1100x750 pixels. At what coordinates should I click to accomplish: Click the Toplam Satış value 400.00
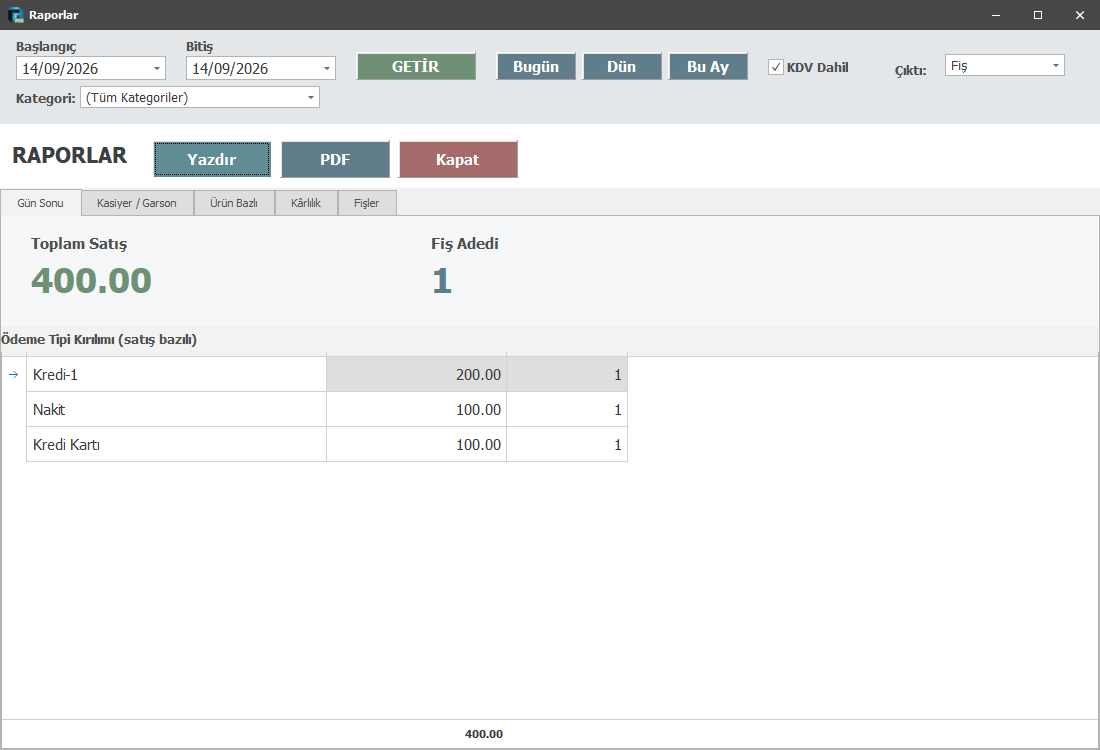click(91, 281)
